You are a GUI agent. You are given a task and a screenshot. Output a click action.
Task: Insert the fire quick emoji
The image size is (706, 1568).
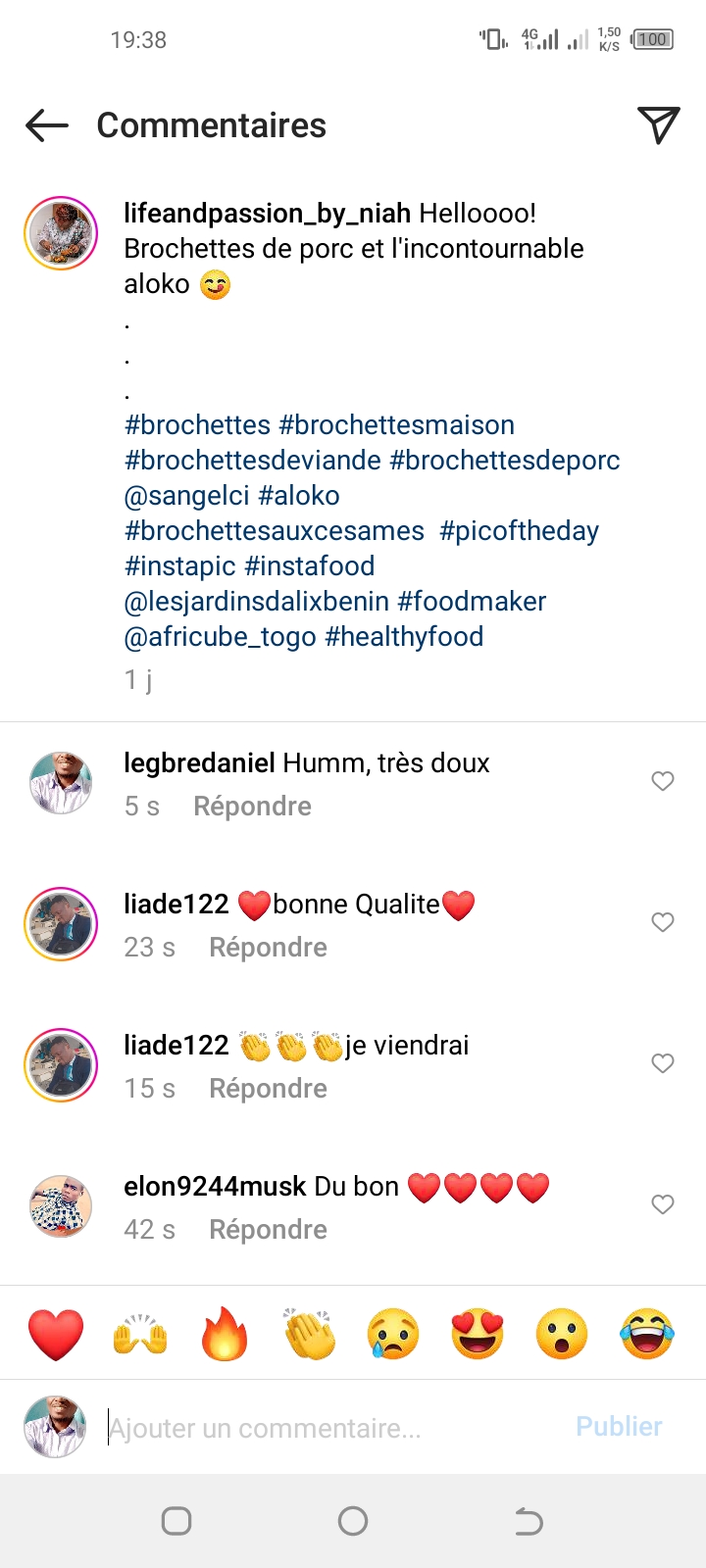pyautogui.click(x=225, y=1334)
